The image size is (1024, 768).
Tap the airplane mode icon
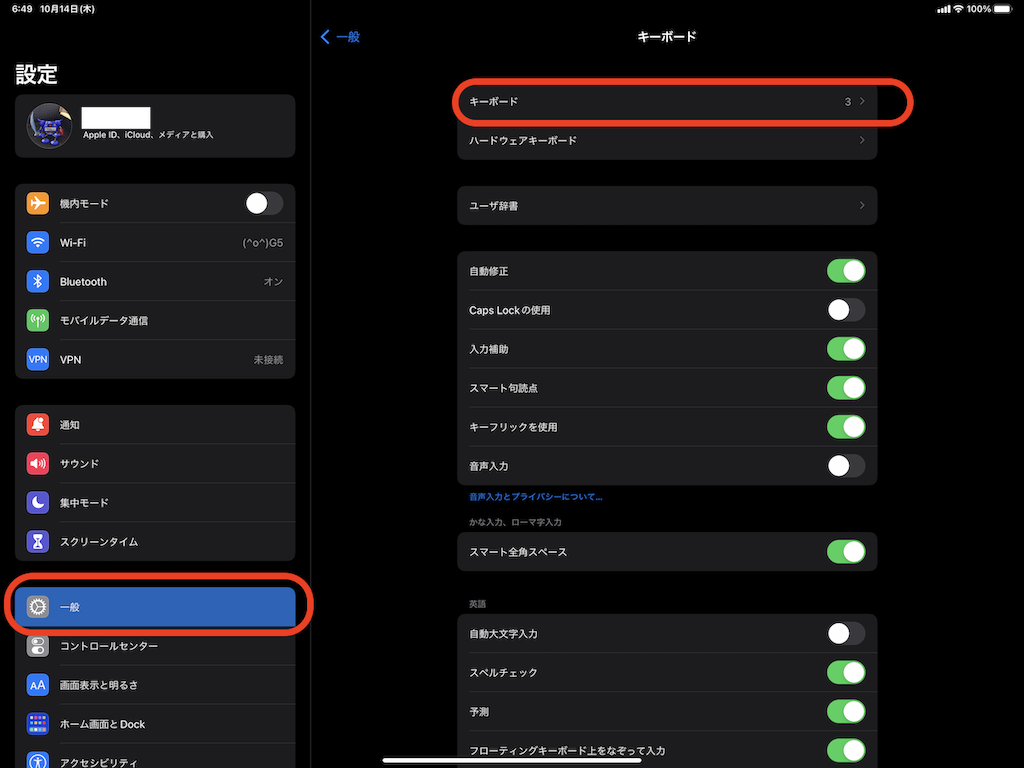click(x=38, y=203)
